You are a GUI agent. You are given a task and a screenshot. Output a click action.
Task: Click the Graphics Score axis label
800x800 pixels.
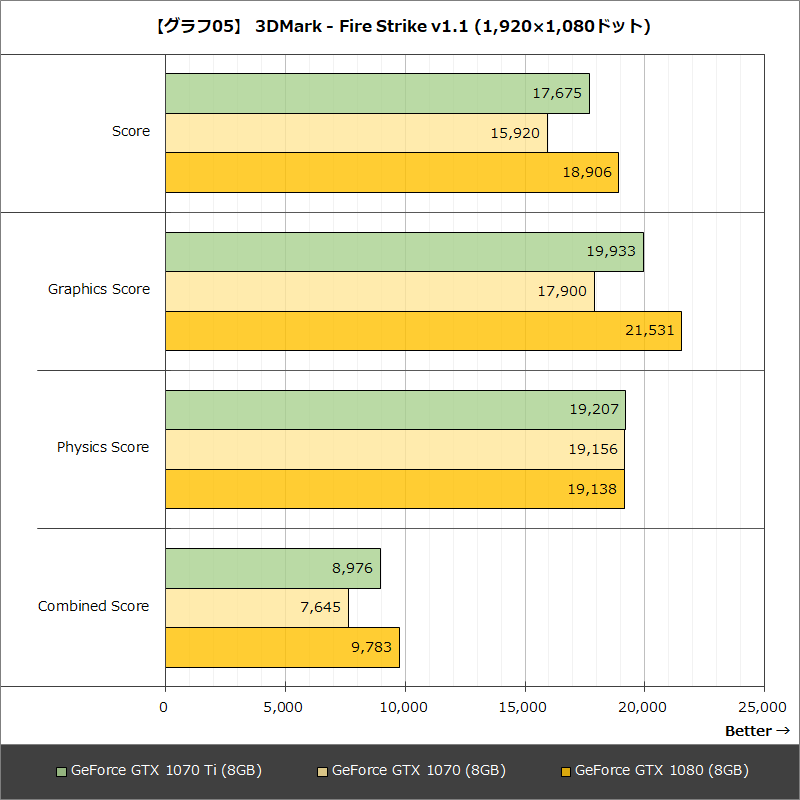[x=100, y=289]
